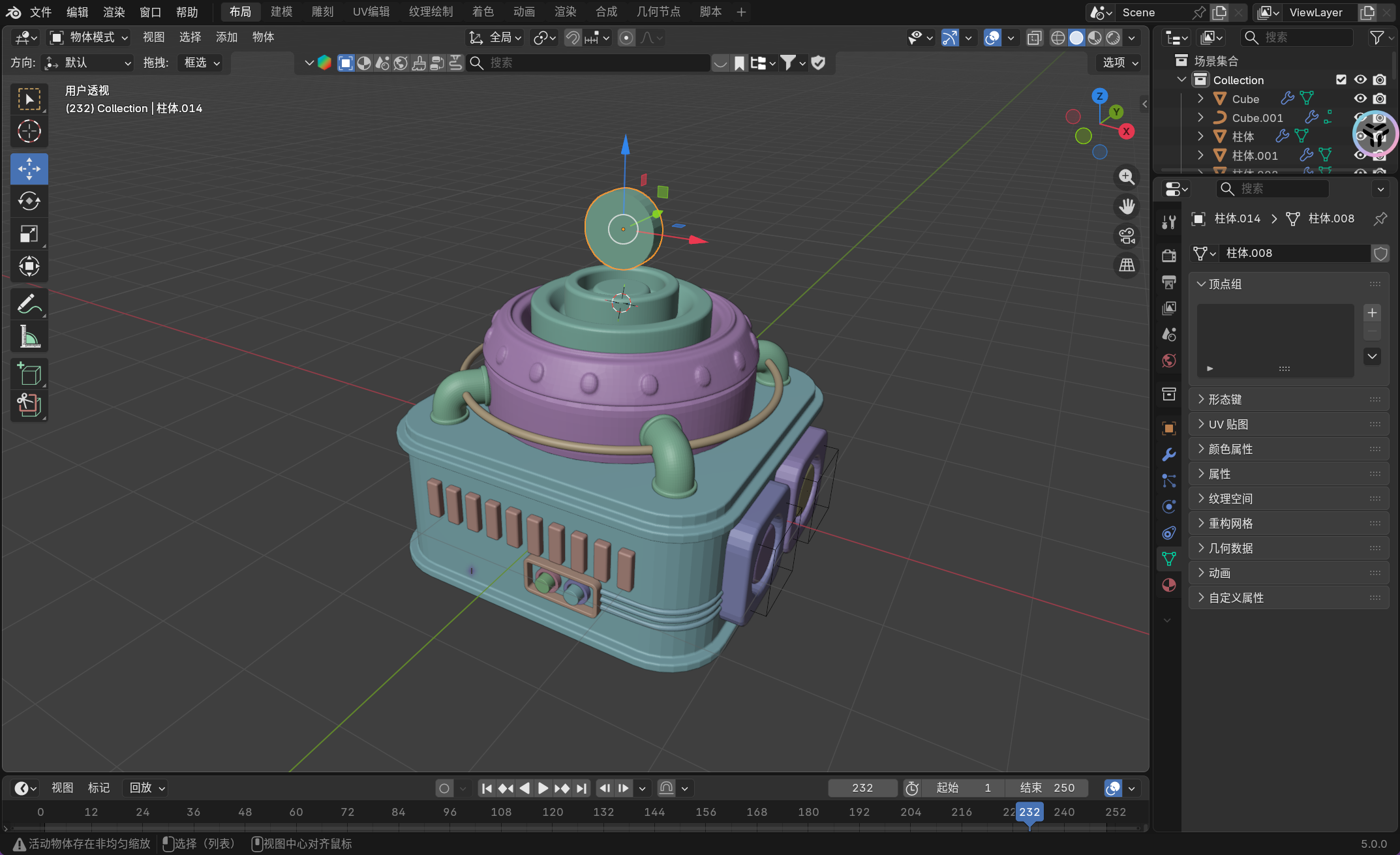Activate the Annotate pencil tool

[x=29, y=304]
